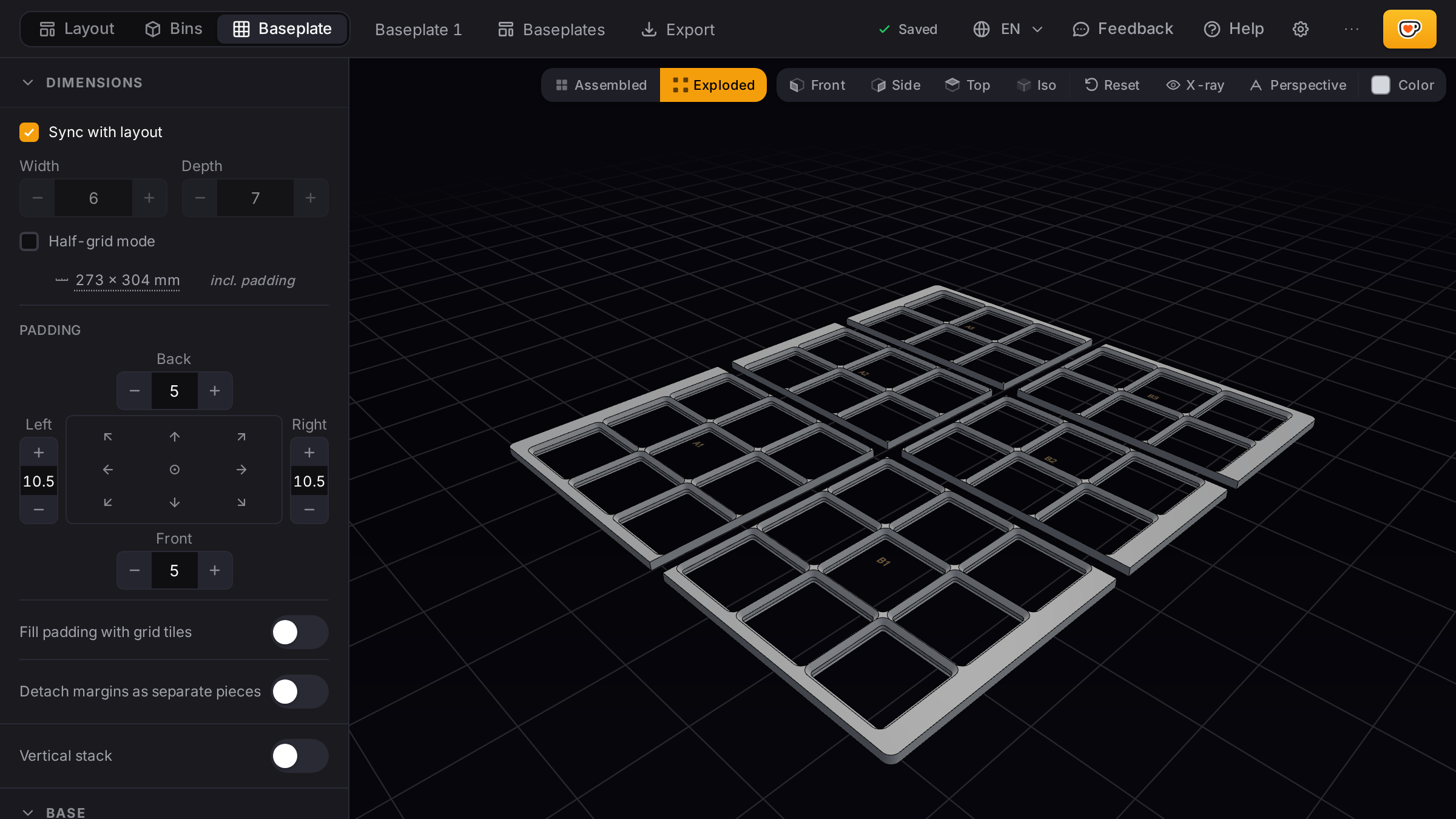Increase Back padding with plus

click(215, 391)
